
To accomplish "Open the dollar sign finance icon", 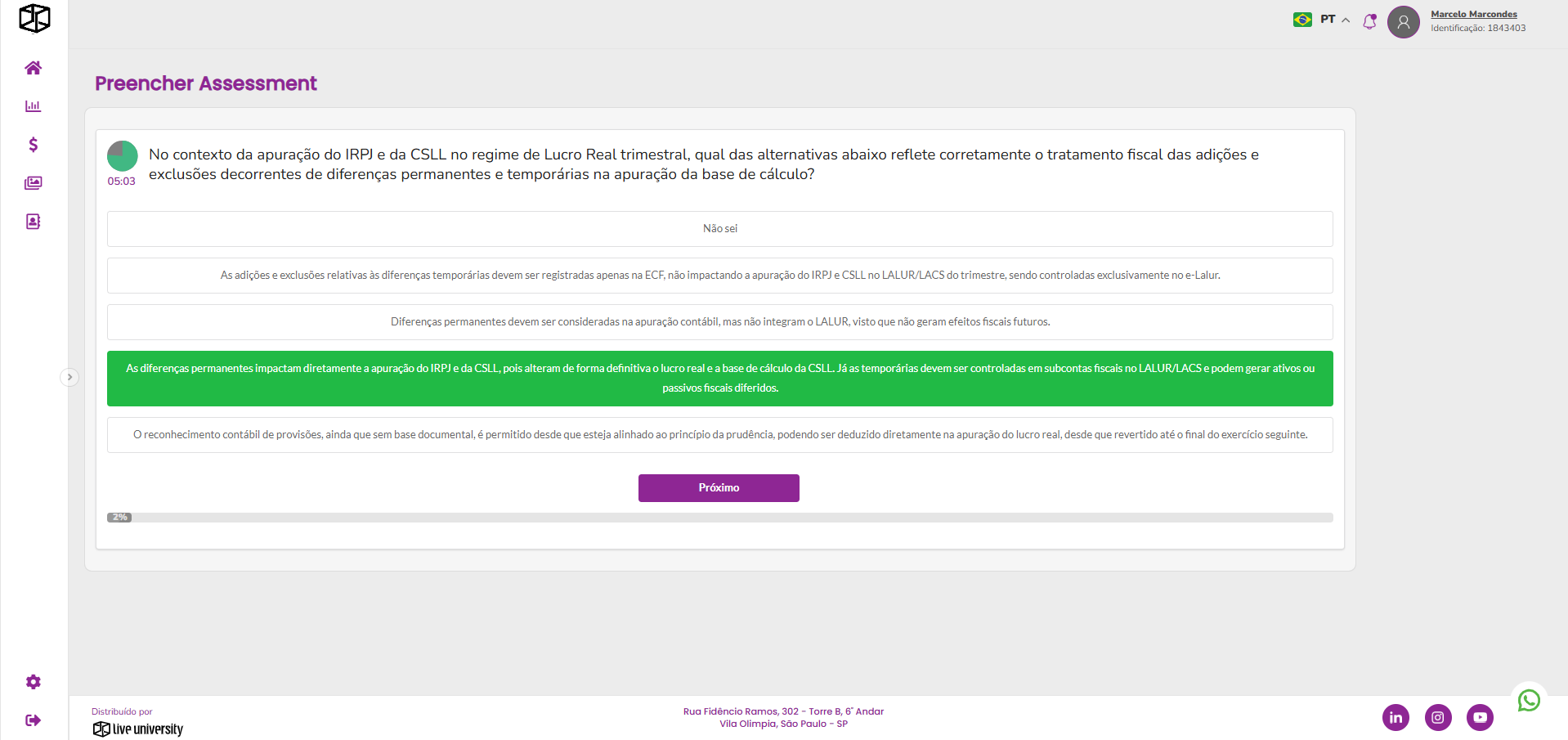I will click(33, 145).
